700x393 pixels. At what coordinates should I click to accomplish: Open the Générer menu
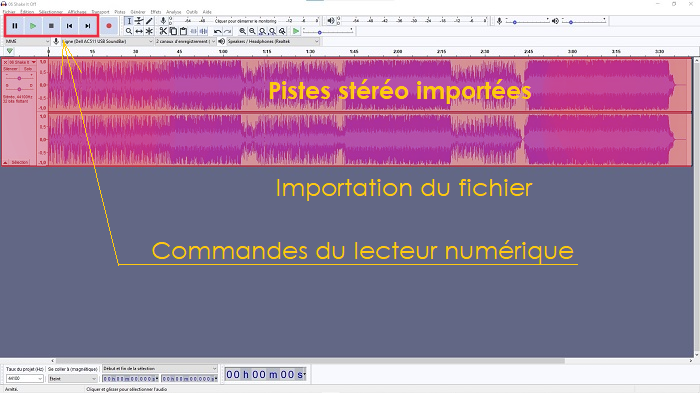138,12
